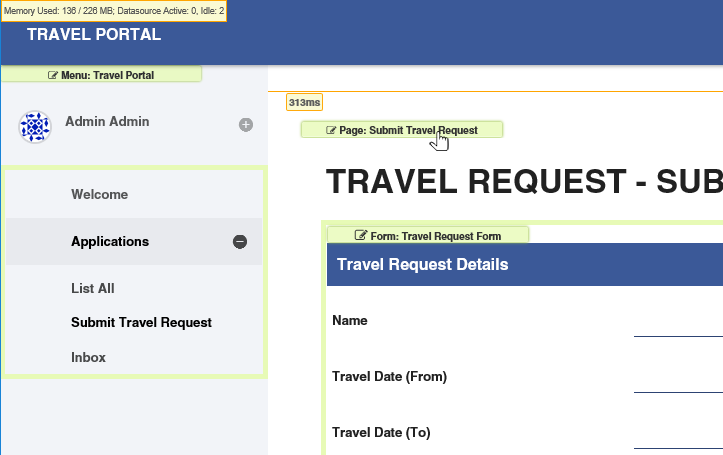The image size is (723, 455).
Task: Click the 313ms performance badge
Action: [x=304, y=103]
